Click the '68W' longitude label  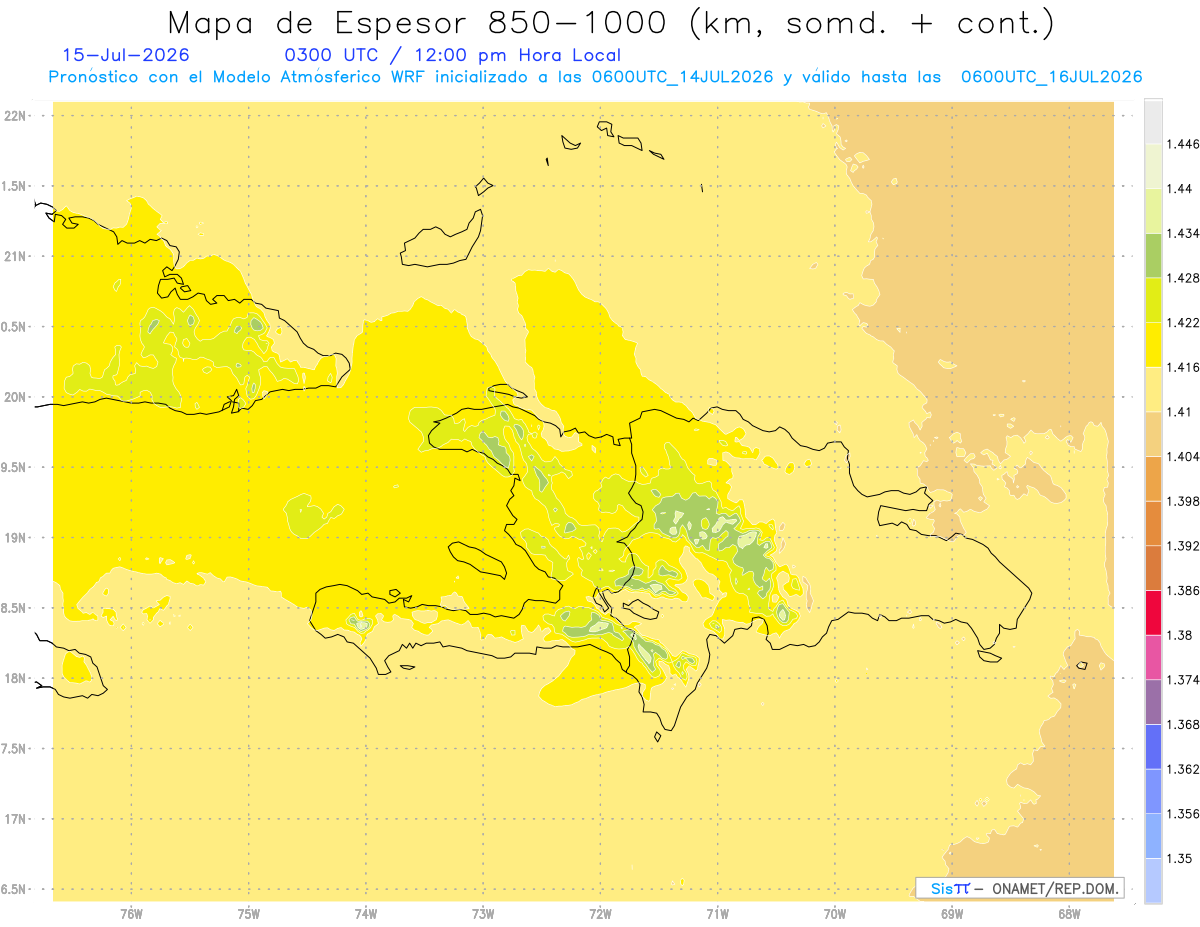tap(1069, 913)
